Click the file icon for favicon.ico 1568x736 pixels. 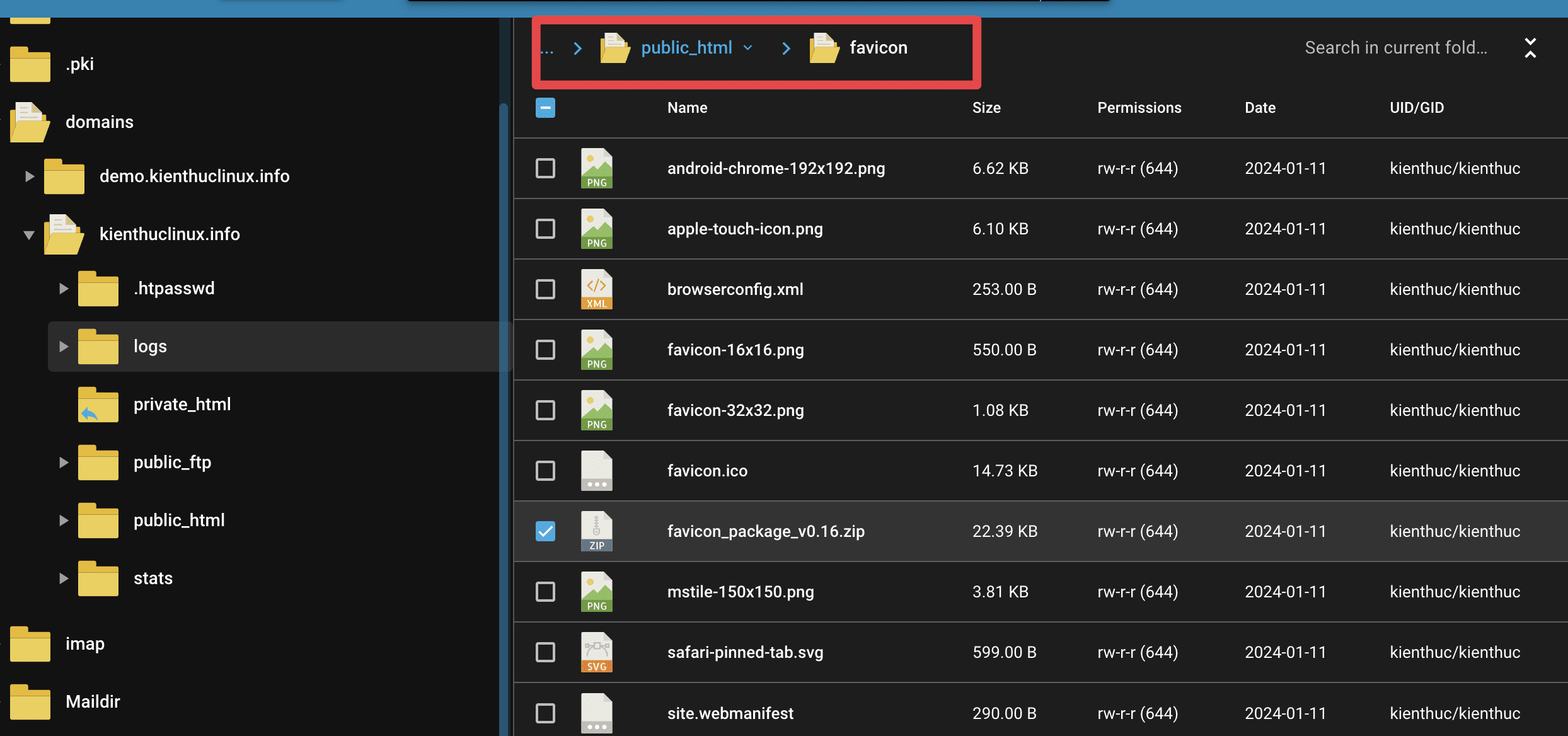point(596,471)
